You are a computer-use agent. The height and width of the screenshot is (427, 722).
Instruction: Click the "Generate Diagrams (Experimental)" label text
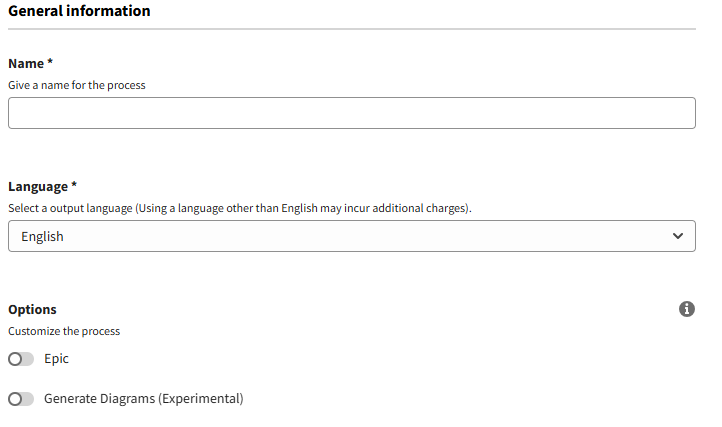click(143, 398)
